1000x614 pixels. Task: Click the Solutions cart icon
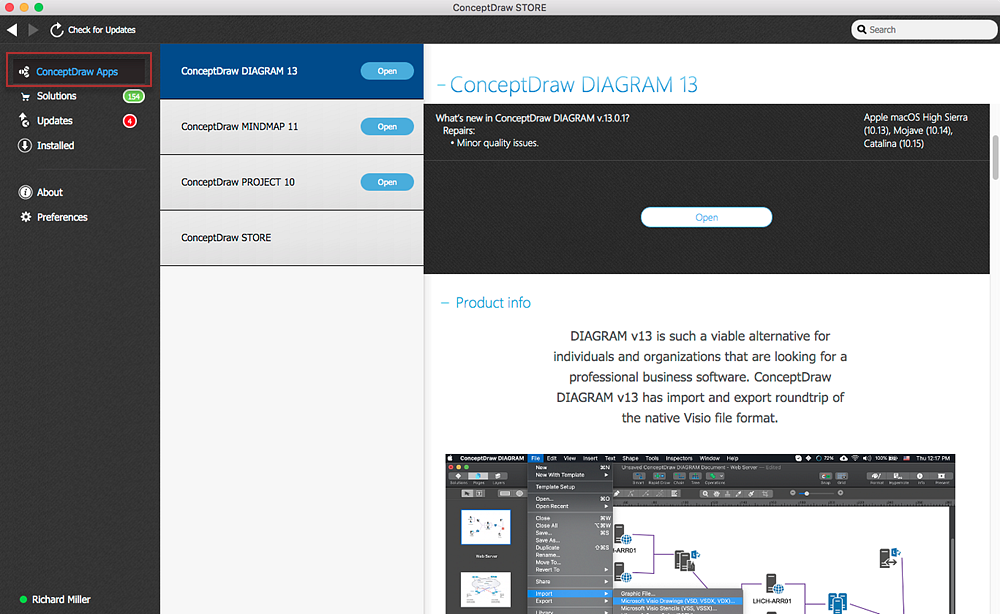pyautogui.click(x=26, y=96)
